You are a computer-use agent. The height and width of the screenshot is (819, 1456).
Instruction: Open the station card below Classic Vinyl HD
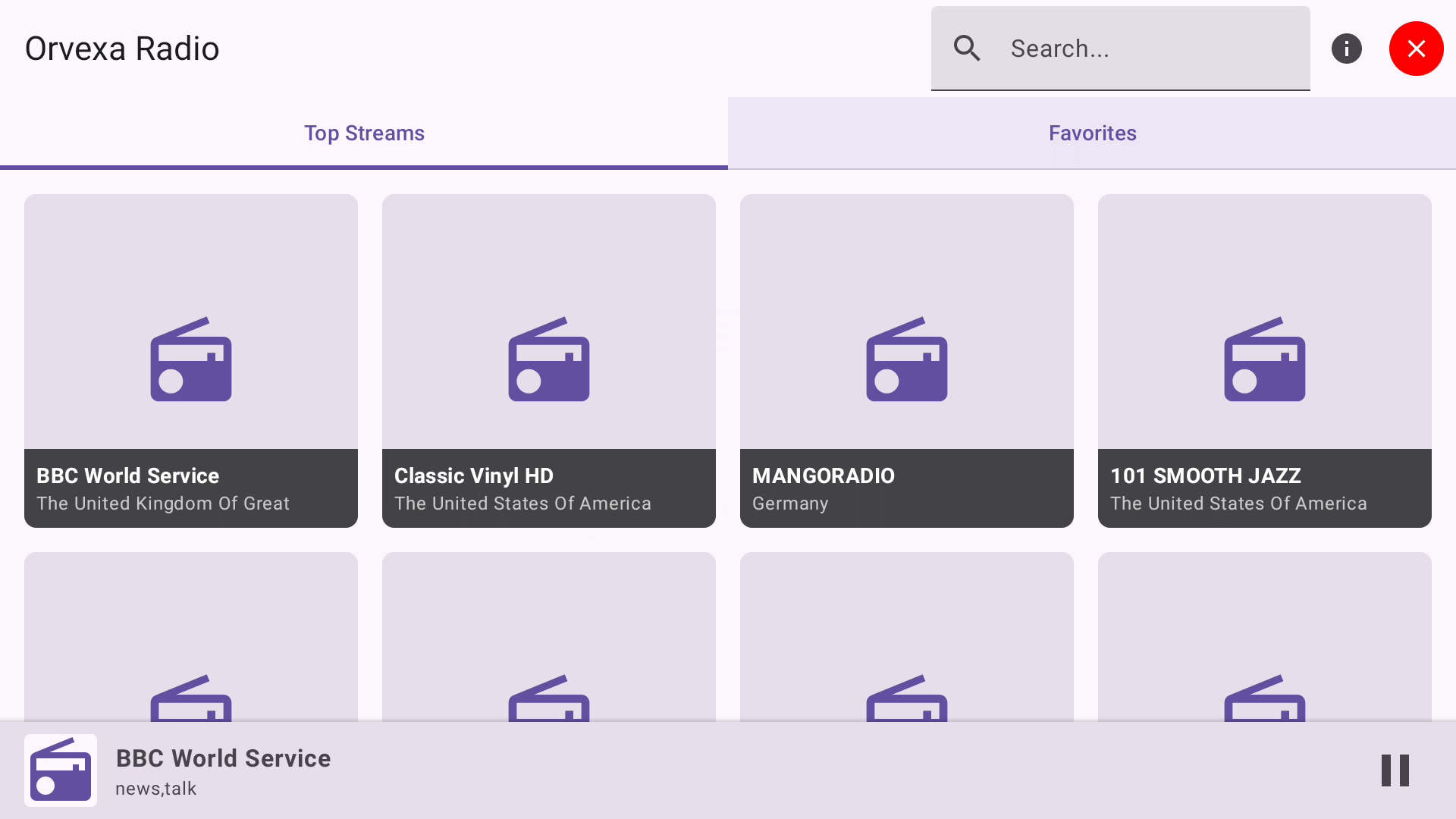pos(549,637)
